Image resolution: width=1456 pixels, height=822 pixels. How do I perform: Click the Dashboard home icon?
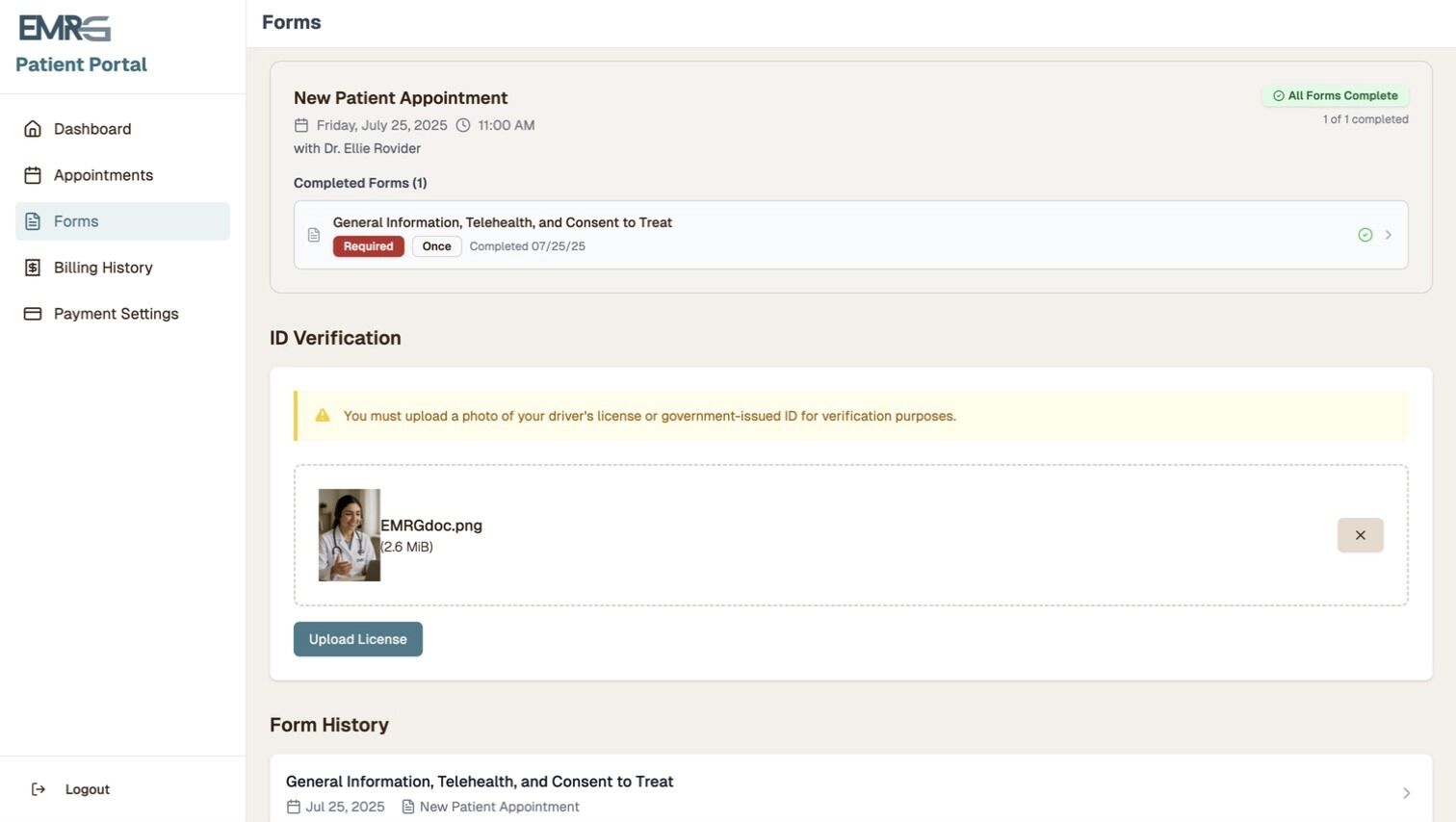click(33, 129)
